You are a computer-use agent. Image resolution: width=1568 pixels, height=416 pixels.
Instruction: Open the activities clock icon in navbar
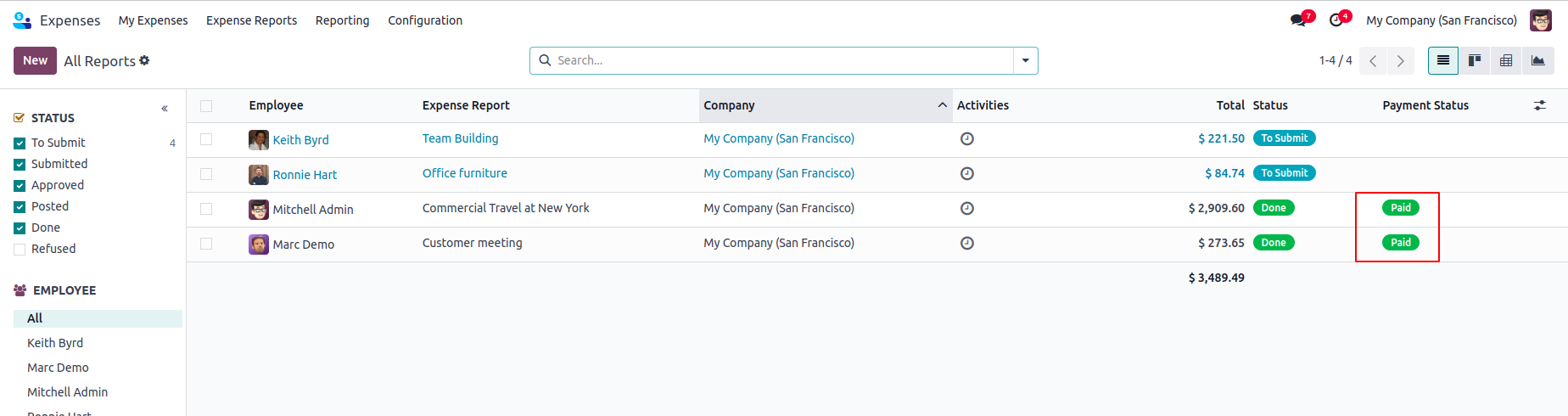click(1336, 20)
